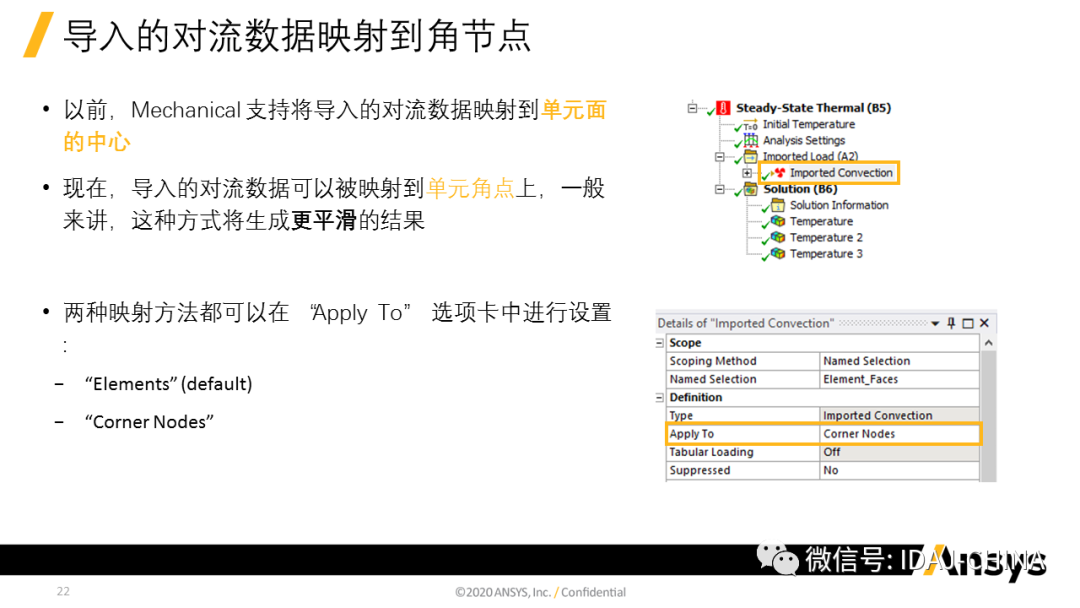Collapse the Solution (B6) tree node
The width and height of the screenshot is (1080, 608).
click(720, 189)
